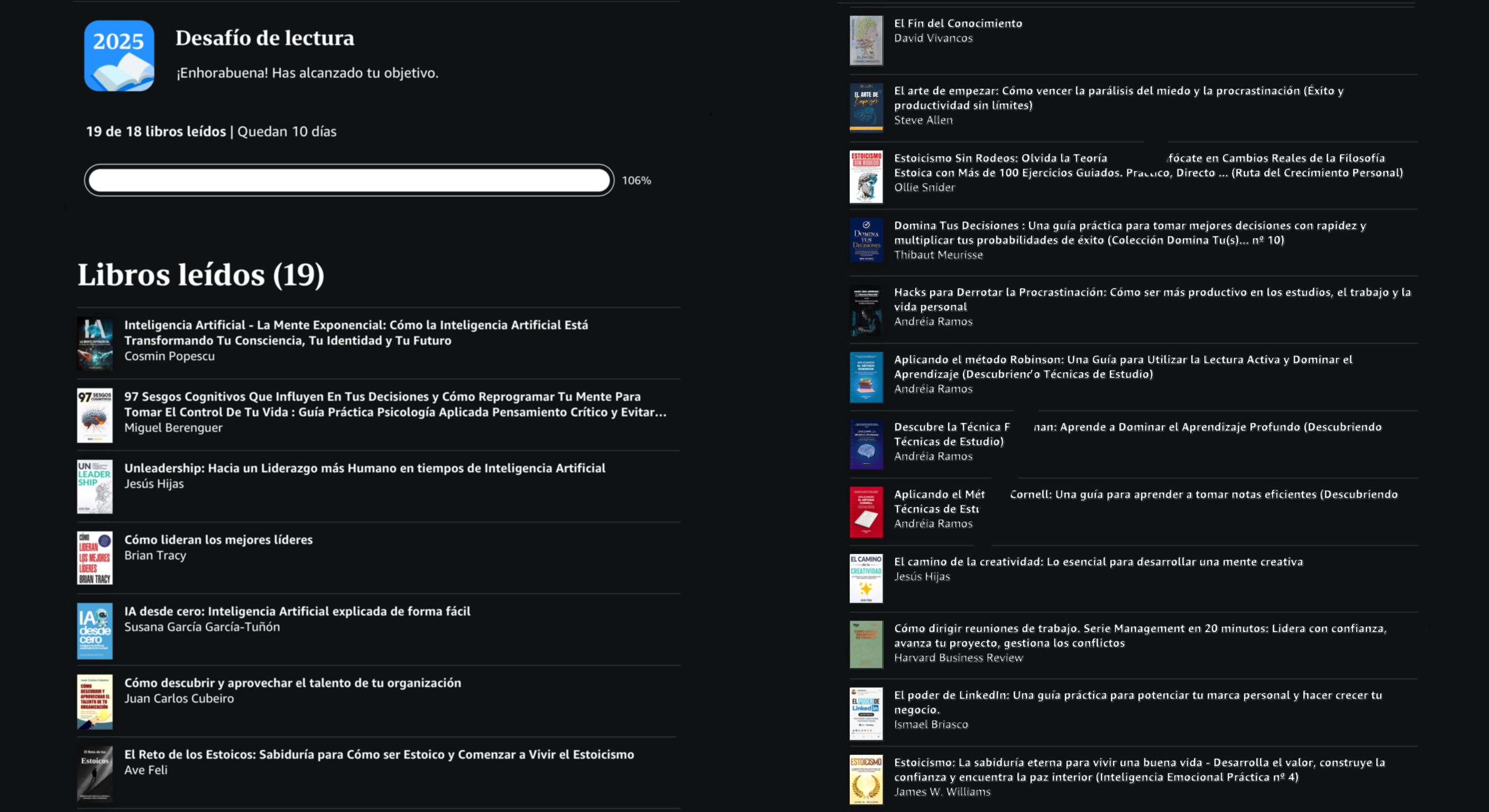The width and height of the screenshot is (1489, 812).
Task: Click the El camino de la creatividad cover
Action: 866,578
